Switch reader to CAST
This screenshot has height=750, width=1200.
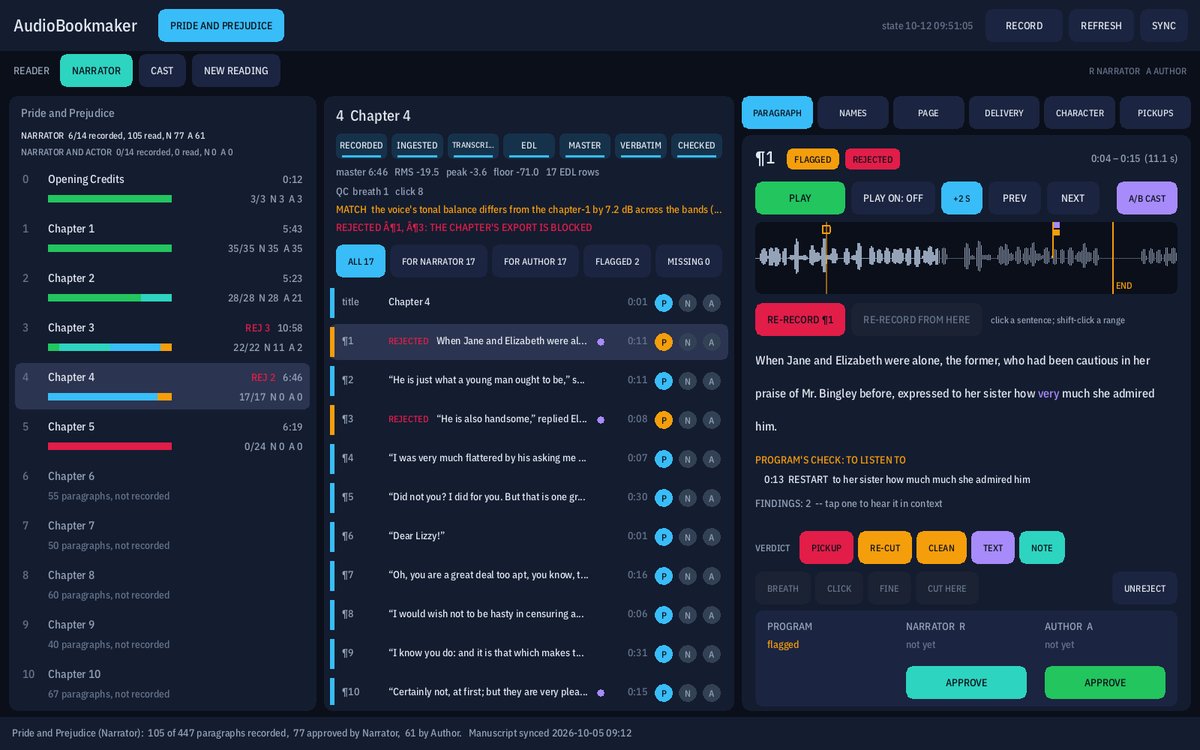(162, 71)
